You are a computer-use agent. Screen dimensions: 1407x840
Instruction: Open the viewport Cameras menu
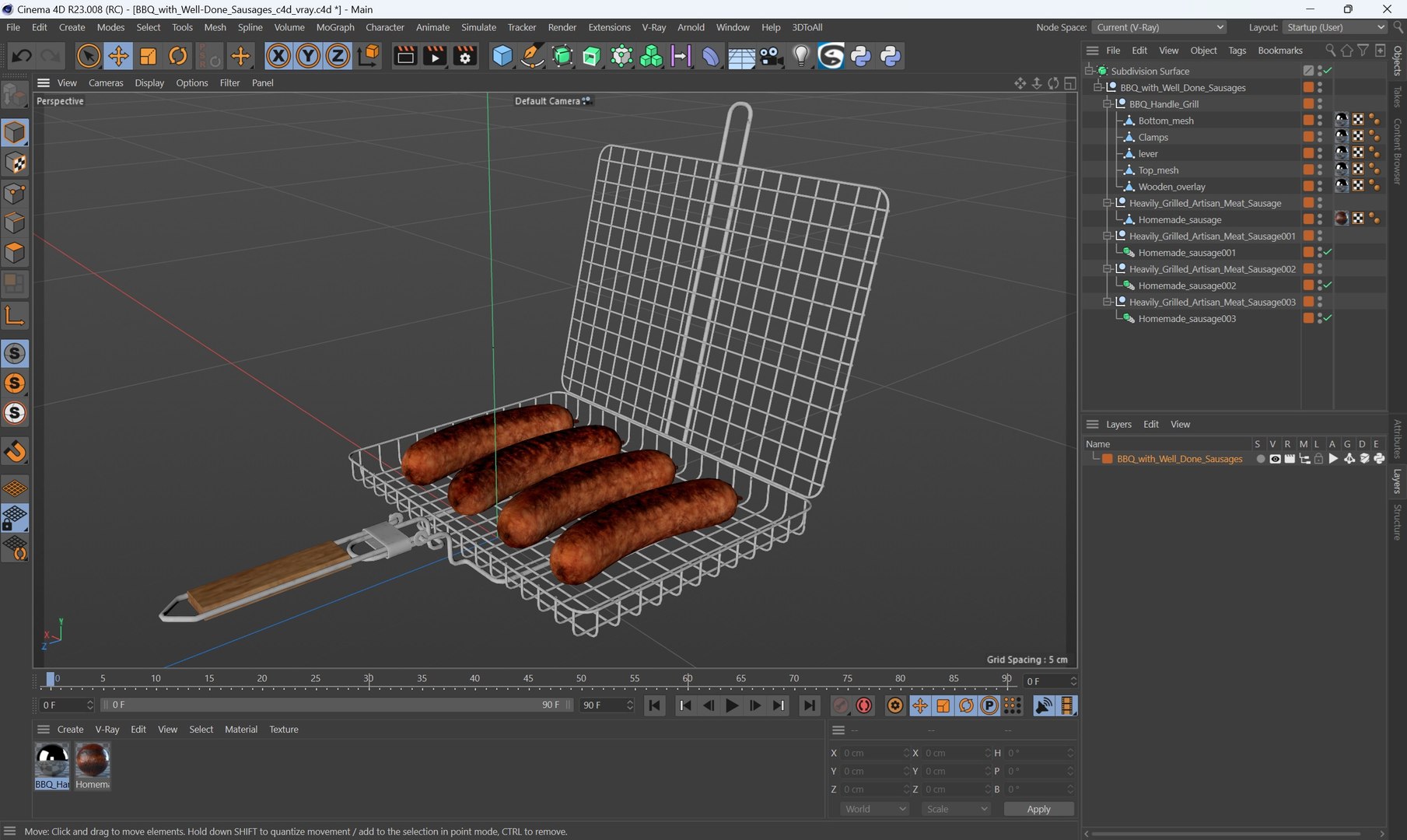pos(106,82)
